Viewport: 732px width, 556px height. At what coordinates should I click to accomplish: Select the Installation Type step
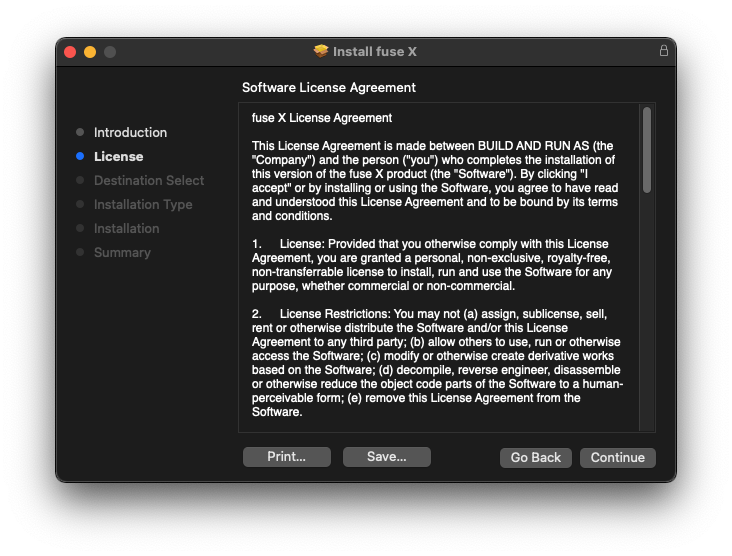tap(143, 204)
